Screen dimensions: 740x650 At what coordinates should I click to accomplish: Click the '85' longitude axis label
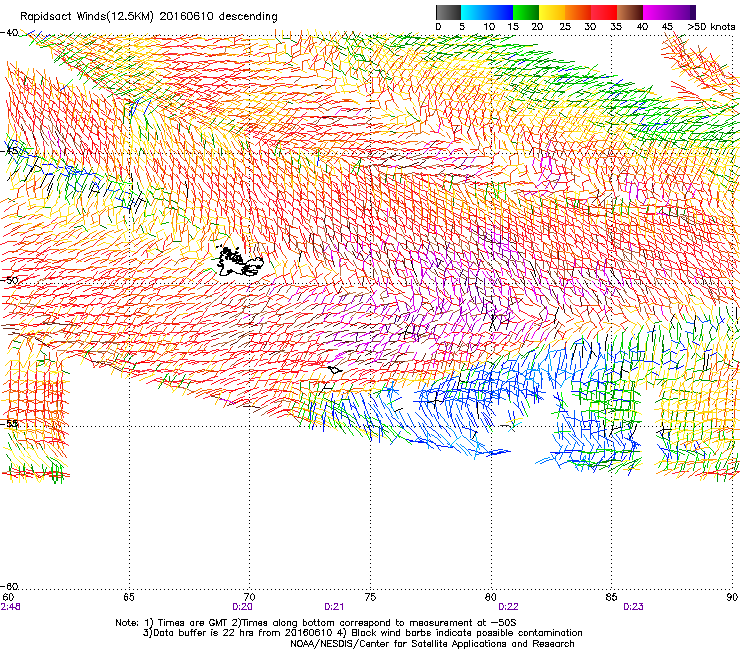pyautogui.click(x=611, y=597)
